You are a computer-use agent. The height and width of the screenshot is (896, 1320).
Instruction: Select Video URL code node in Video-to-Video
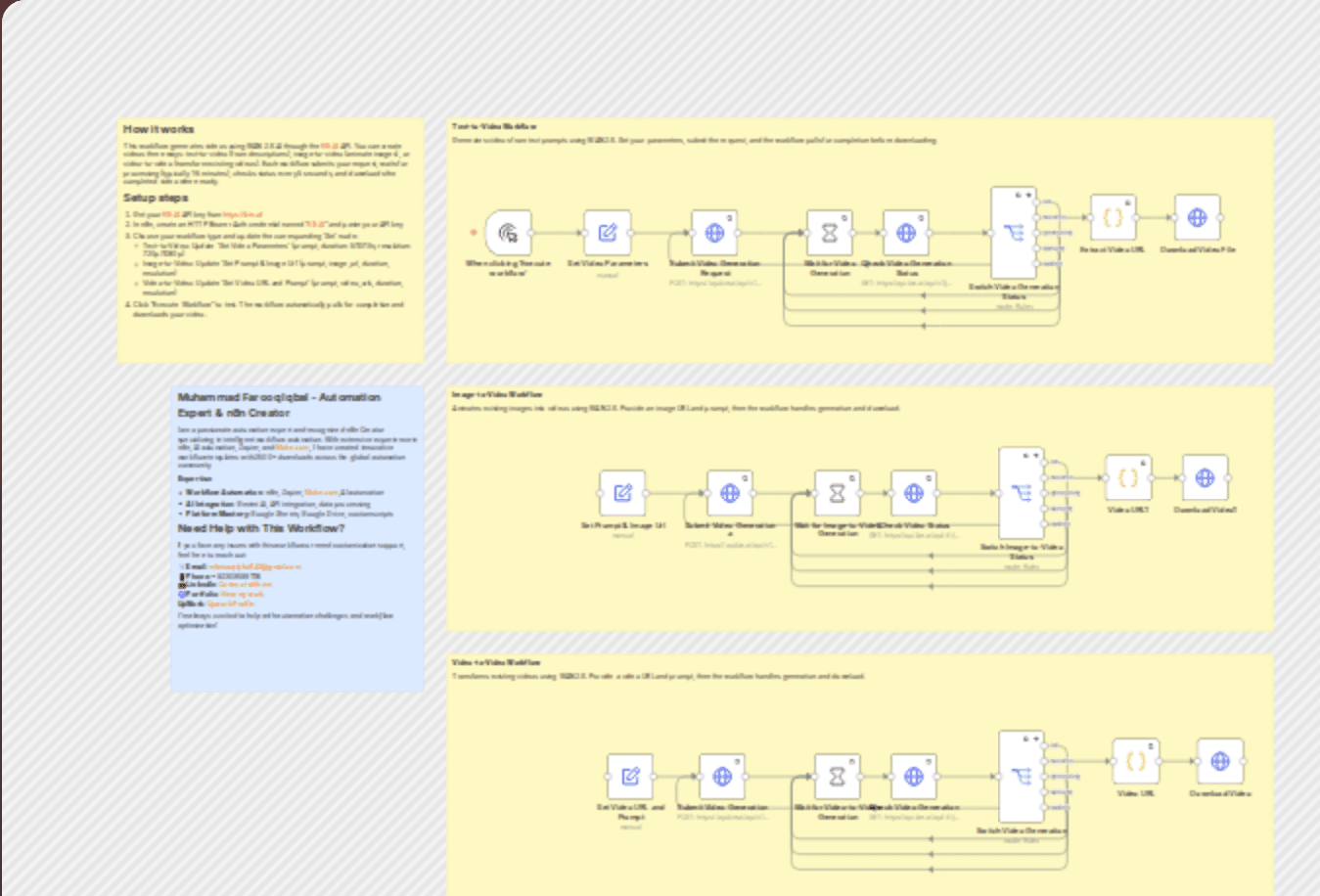(1136, 761)
